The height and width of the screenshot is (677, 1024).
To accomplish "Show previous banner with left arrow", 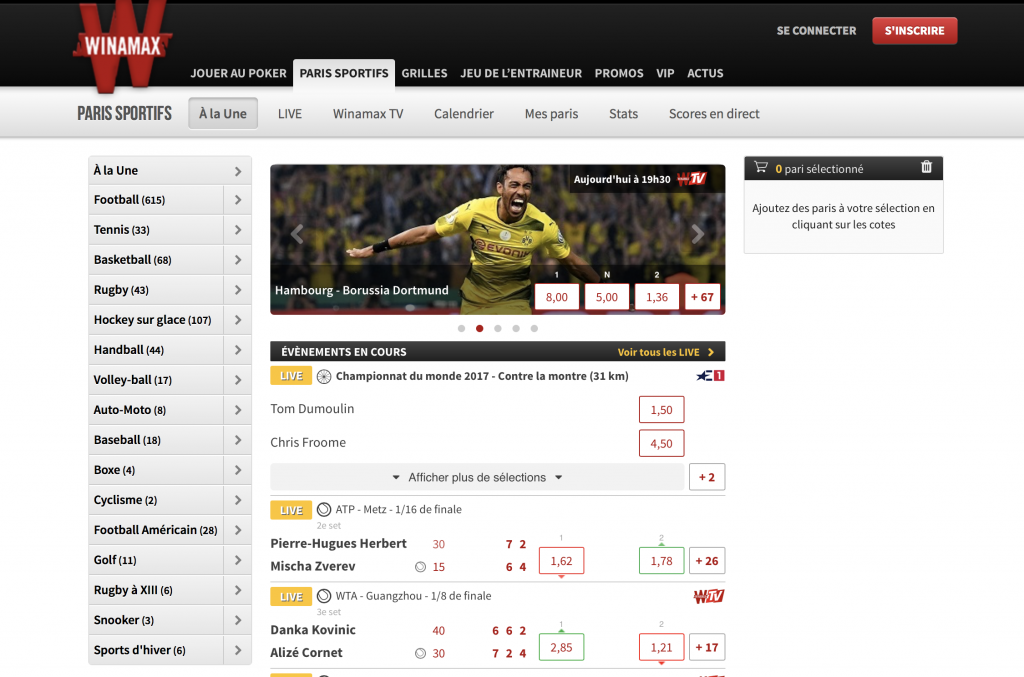I will [297, 234].
